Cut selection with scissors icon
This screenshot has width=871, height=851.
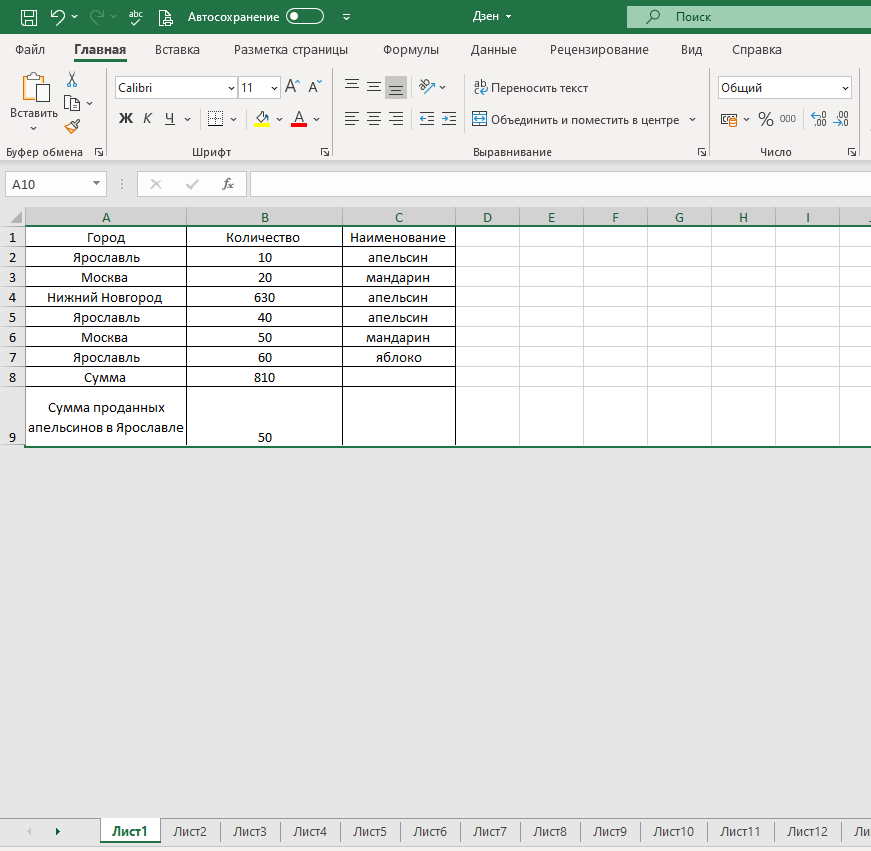click(72, 79)
